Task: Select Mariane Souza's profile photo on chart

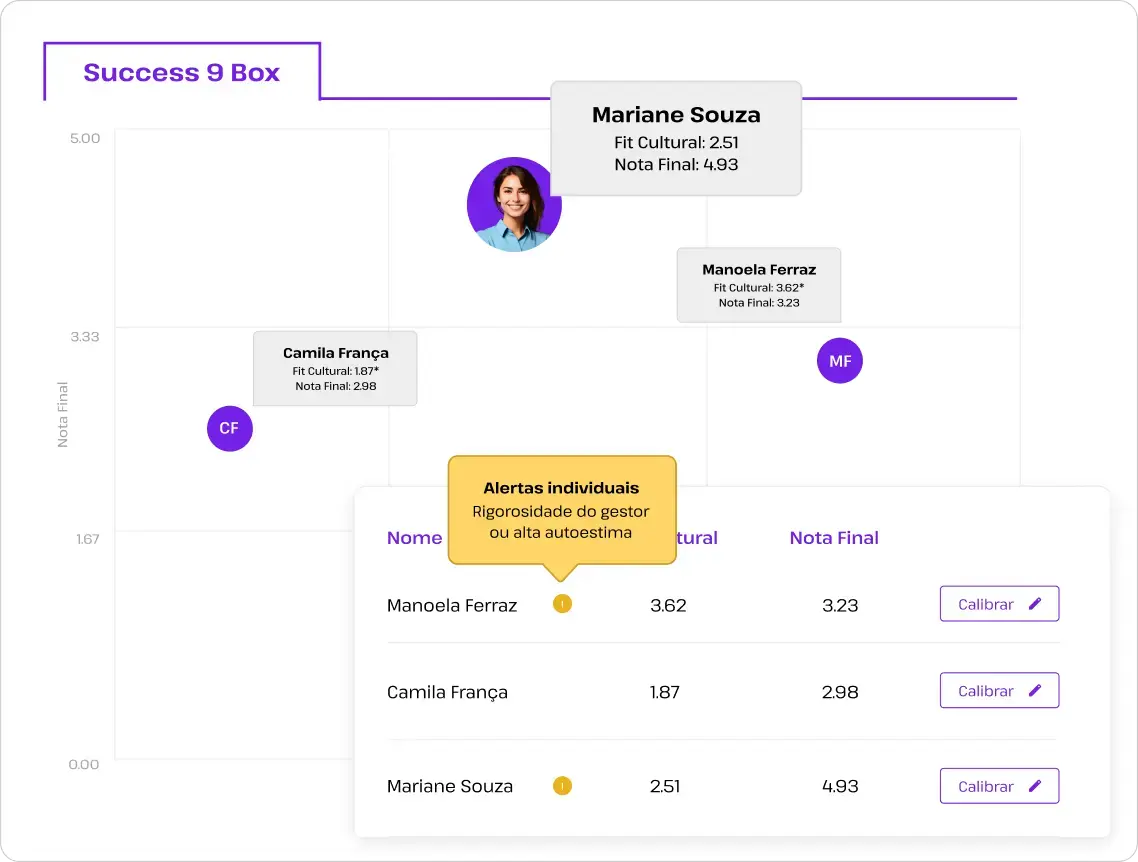Action: [512, 205]
